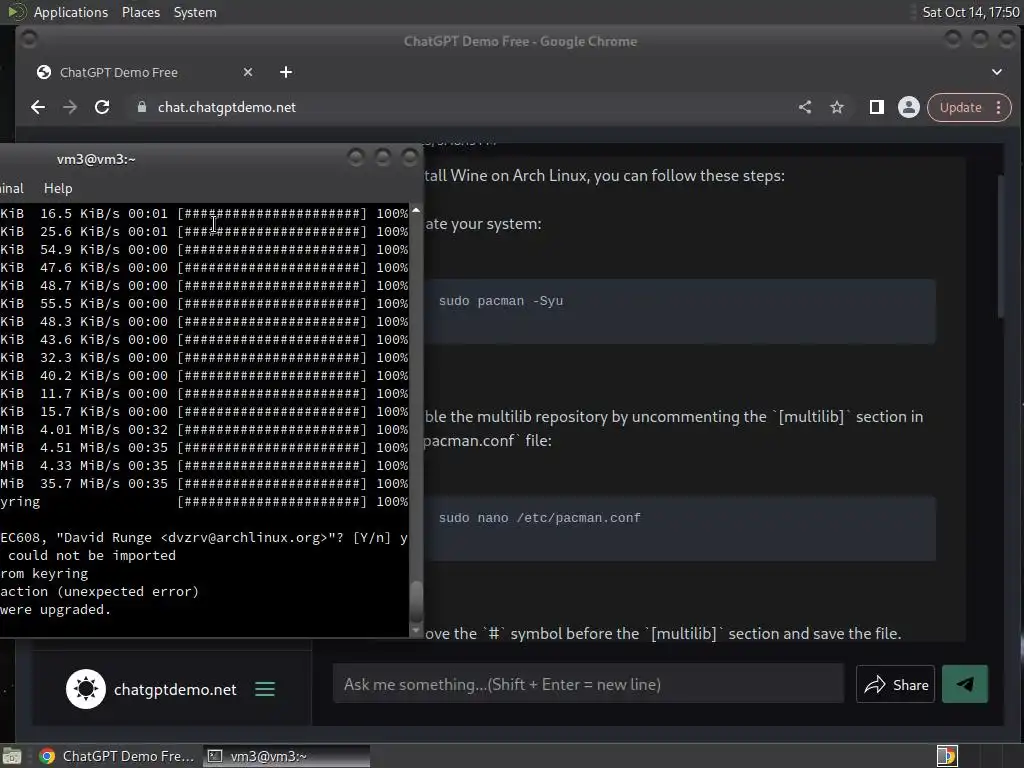Click the sudo pacman -Syu code block
The height and width of the screenshot is (768, 1024).
[x=679, y=311]
